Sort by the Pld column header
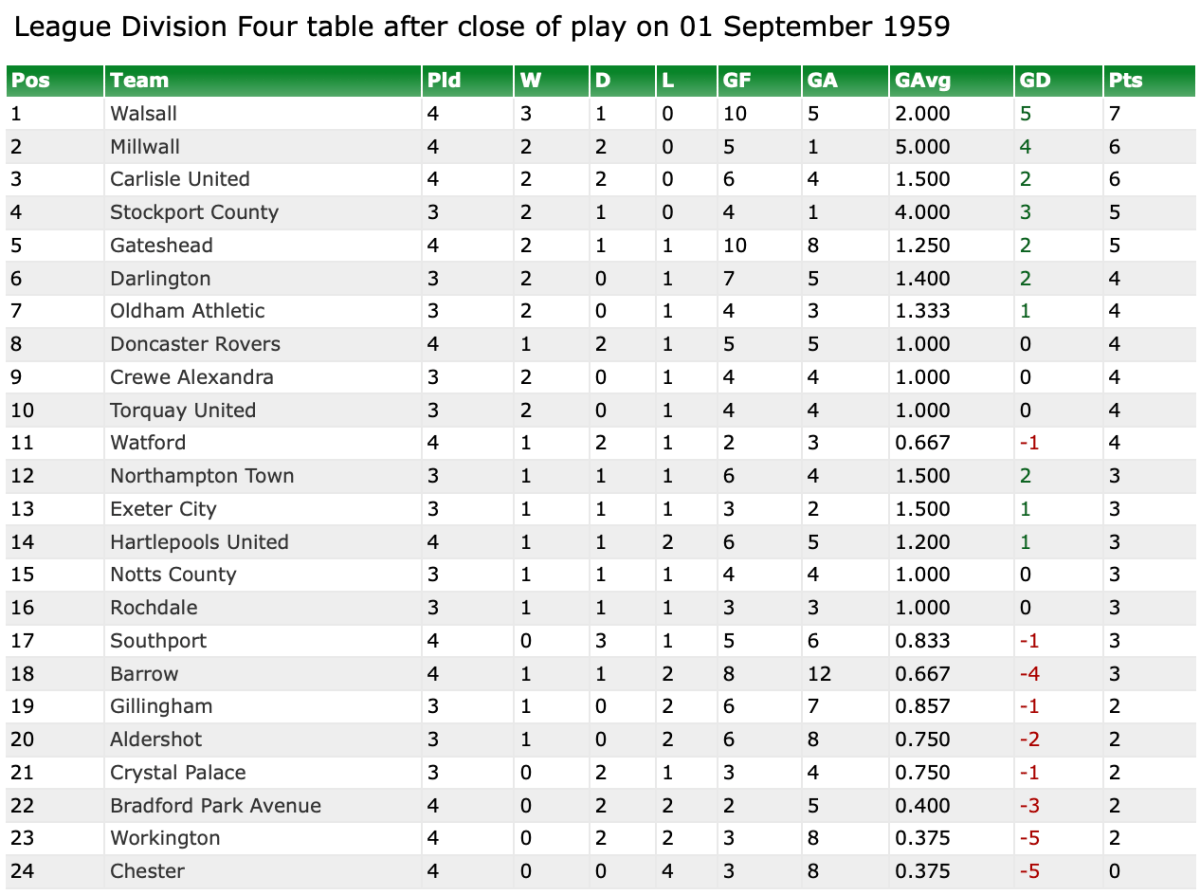 click(444, 81)
